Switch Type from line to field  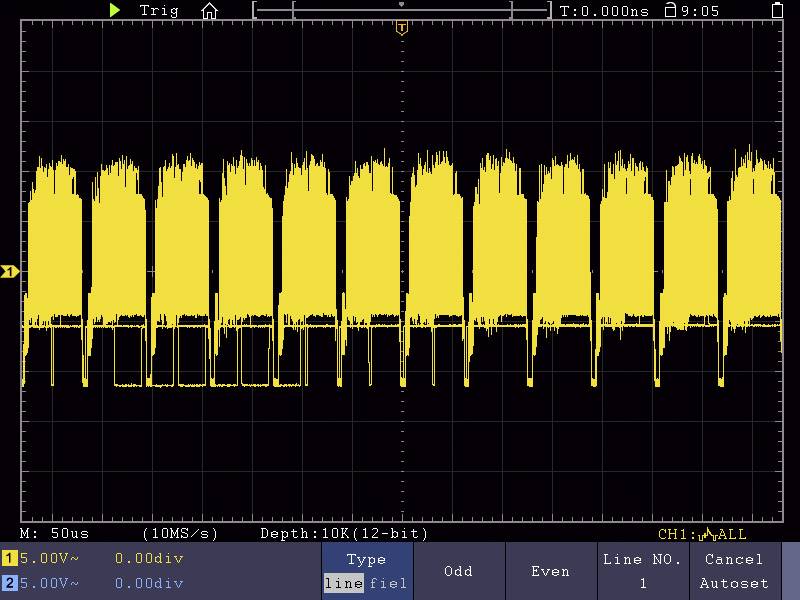(x=388, y=583)
